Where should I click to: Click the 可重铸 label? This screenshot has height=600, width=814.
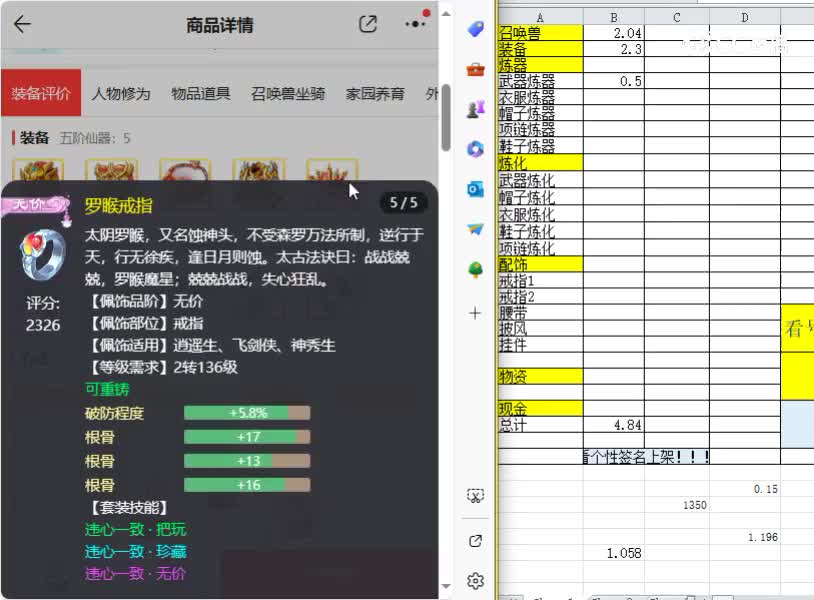coord(107,389)
